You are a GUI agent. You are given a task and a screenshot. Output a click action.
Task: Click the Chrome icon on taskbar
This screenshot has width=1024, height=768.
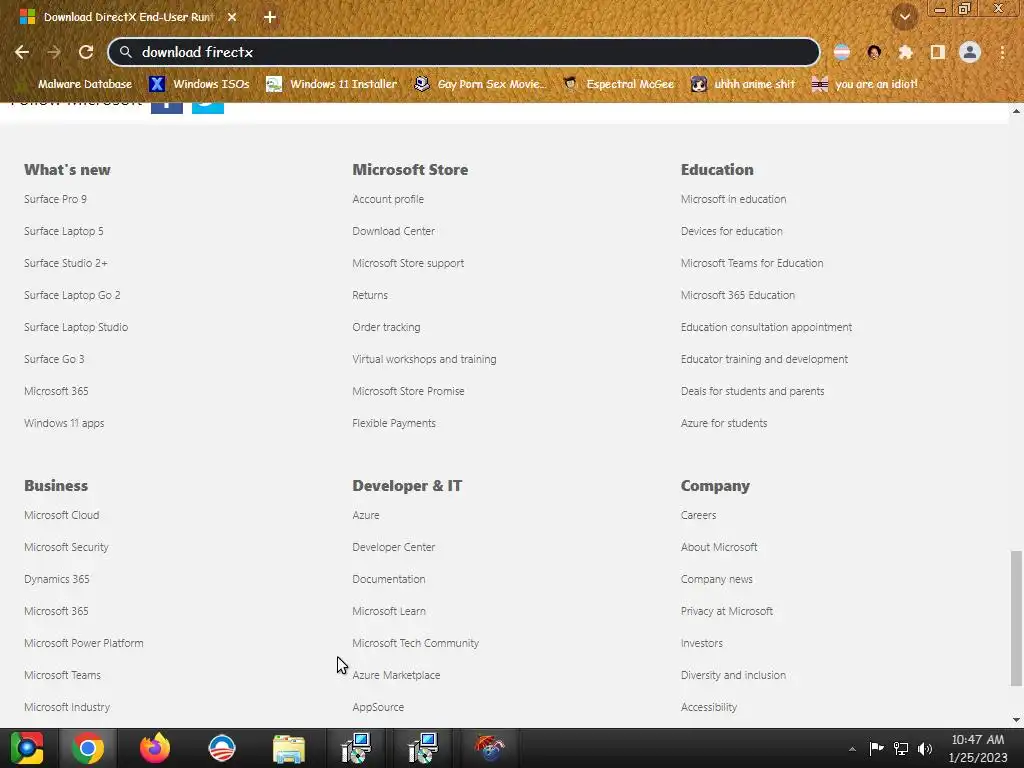pos(88,748)
